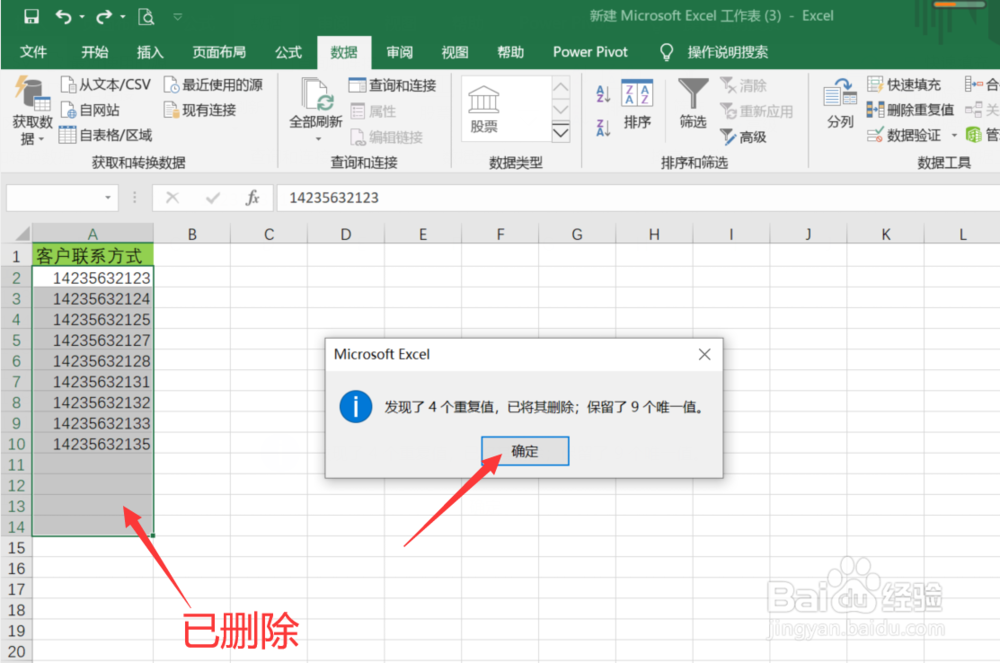The width and height of the screenshot is (1000, 663).
Task: Toggle the 筛选 filter funnel
Action: [693, 104]
